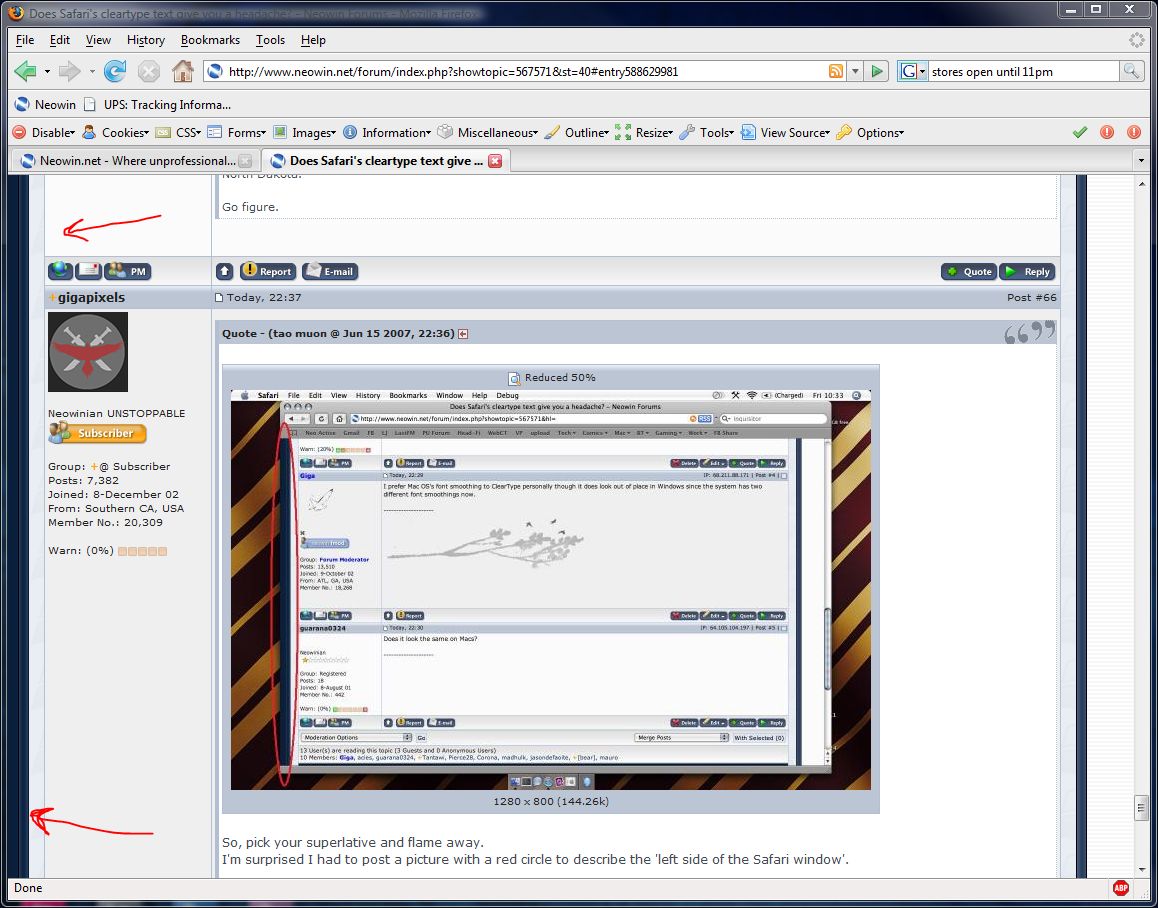Open the File menu
This screenshot has height=908, width=1158.
[24, 40]
